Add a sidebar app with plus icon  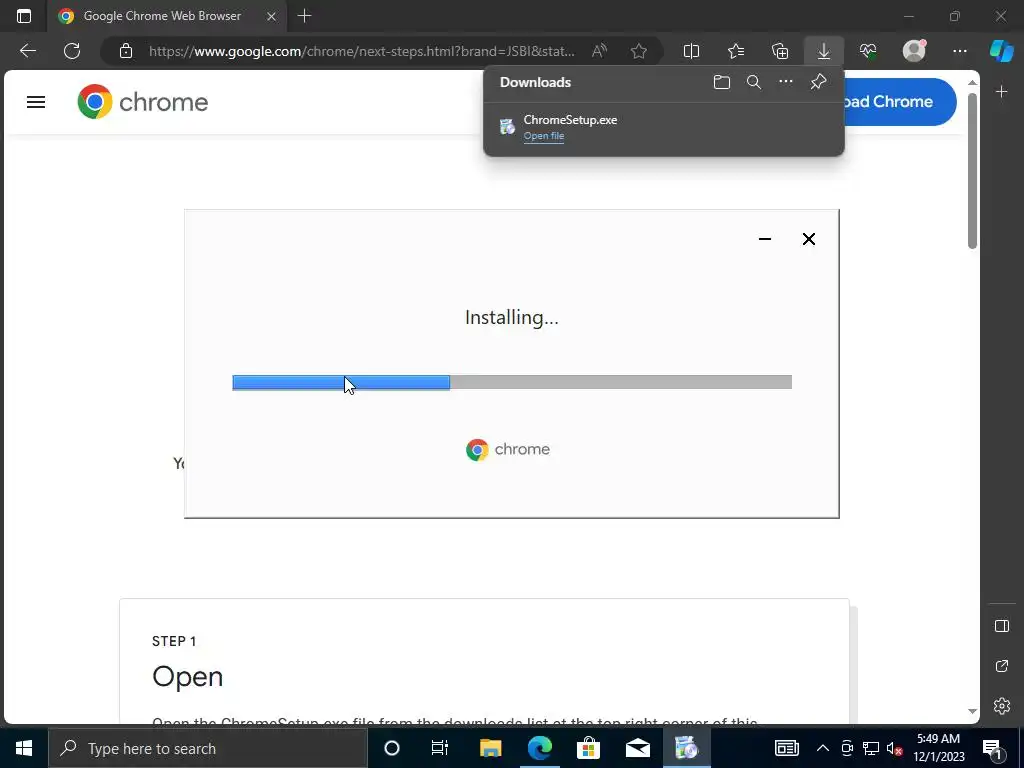click(x=1002, y=92)
